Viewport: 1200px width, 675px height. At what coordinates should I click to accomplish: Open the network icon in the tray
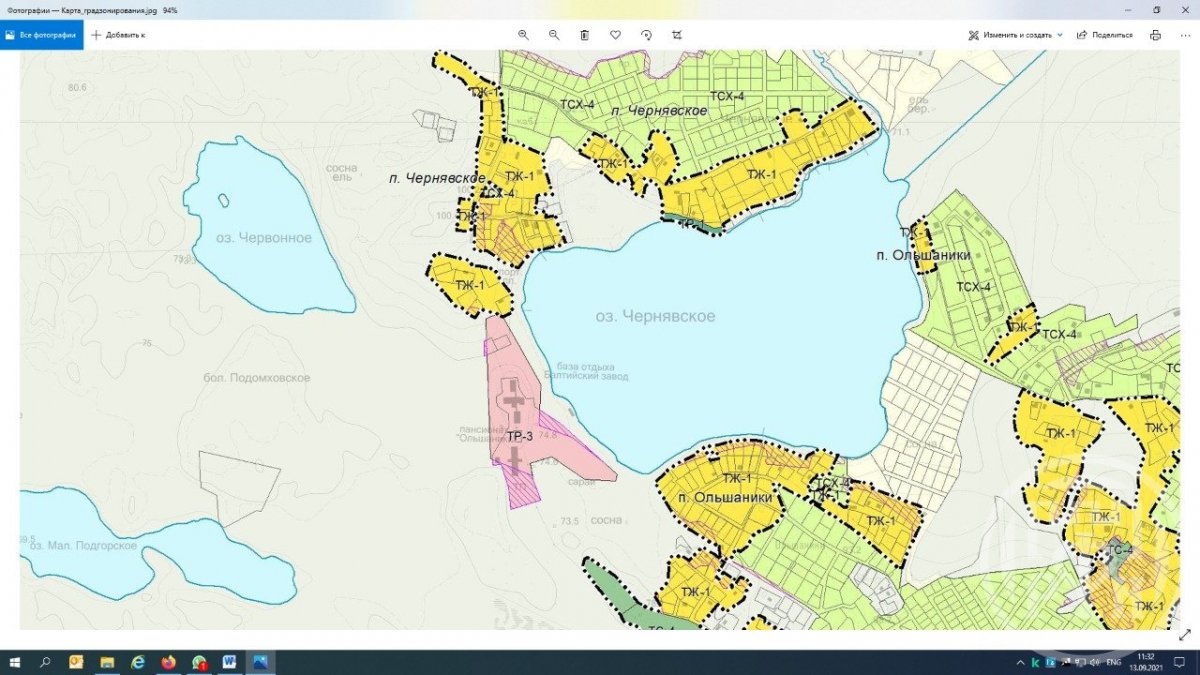click(x=1080, y=662)
